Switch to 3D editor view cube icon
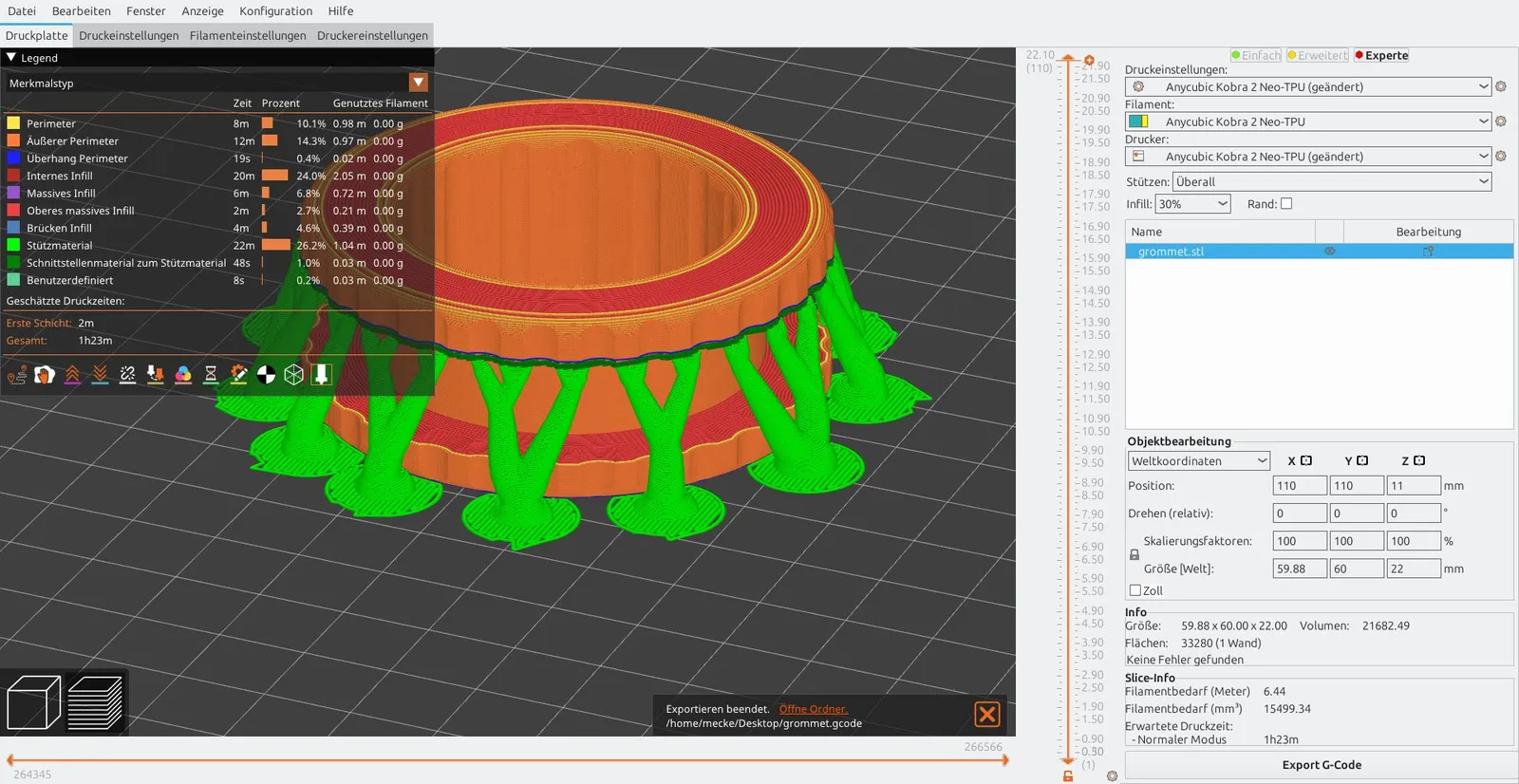 click(x=34, y=702)
